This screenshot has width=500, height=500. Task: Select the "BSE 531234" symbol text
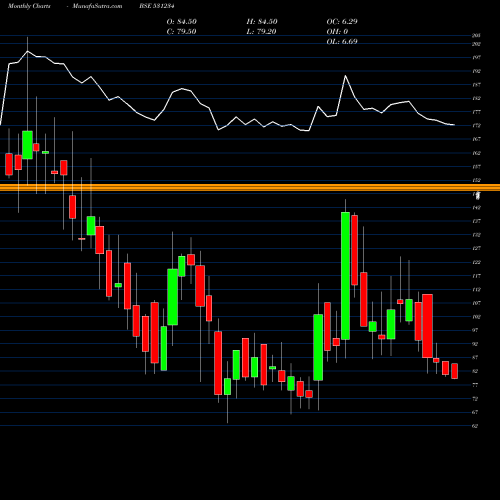(157, 6)
